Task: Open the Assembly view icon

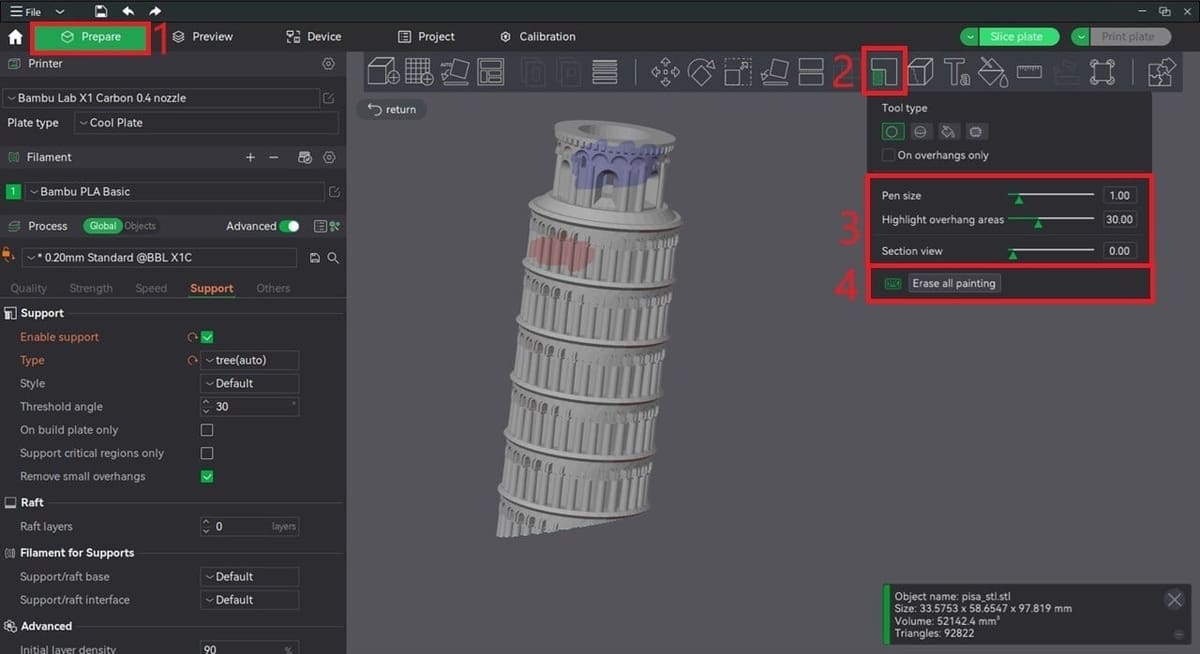Action: tap(1163, 72)
